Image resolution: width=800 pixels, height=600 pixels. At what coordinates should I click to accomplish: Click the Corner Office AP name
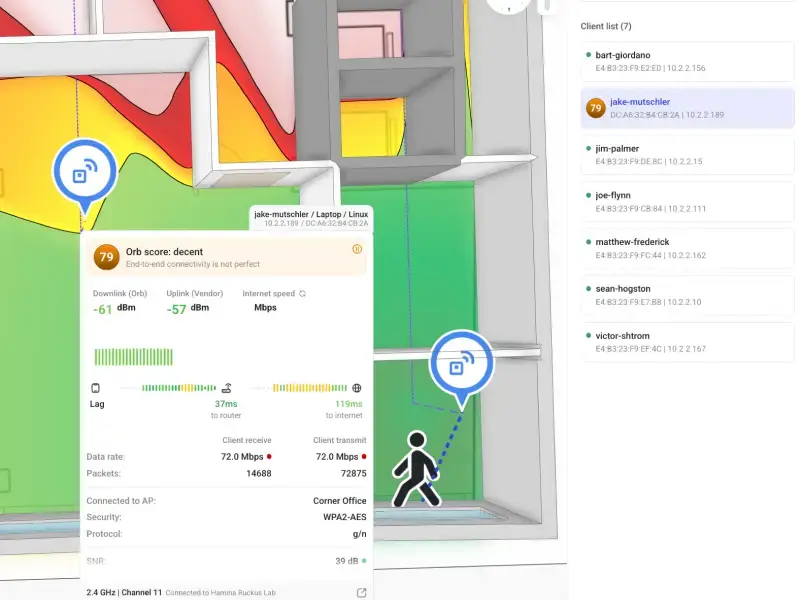tap(337, 501)
